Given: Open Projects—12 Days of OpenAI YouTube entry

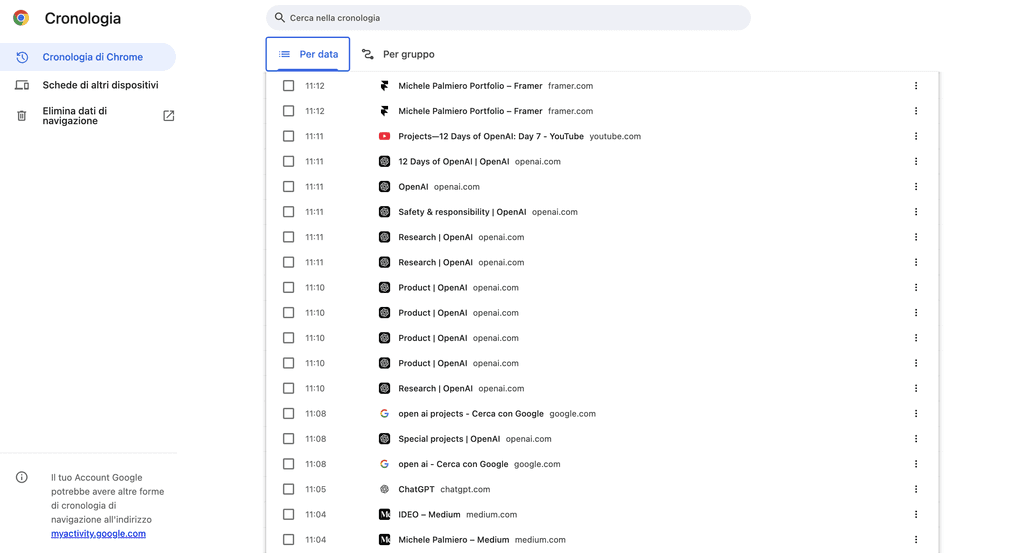Looking at the screenshot, I should click(x=491, y=136).
